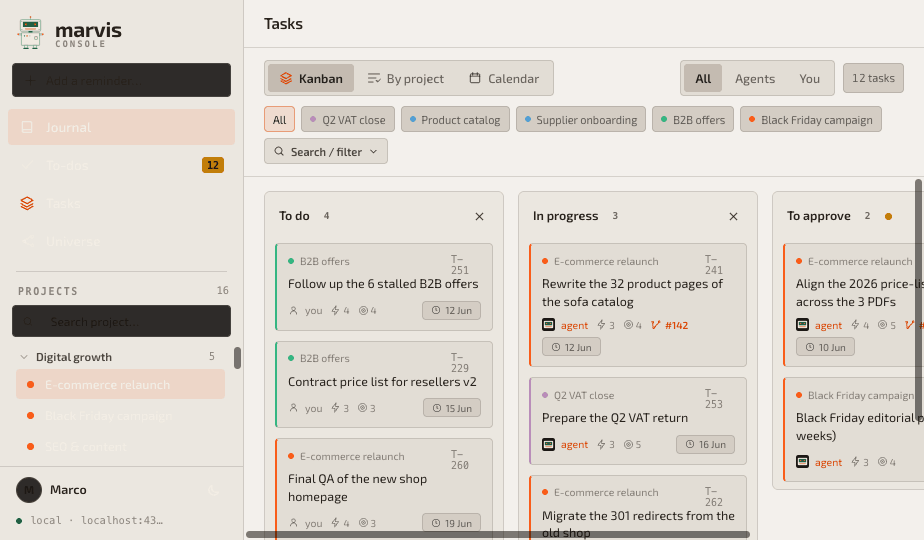924x540 pixels.
Task: Click the plus icon in Add a reminder
Action: click(x=31, y=80)
